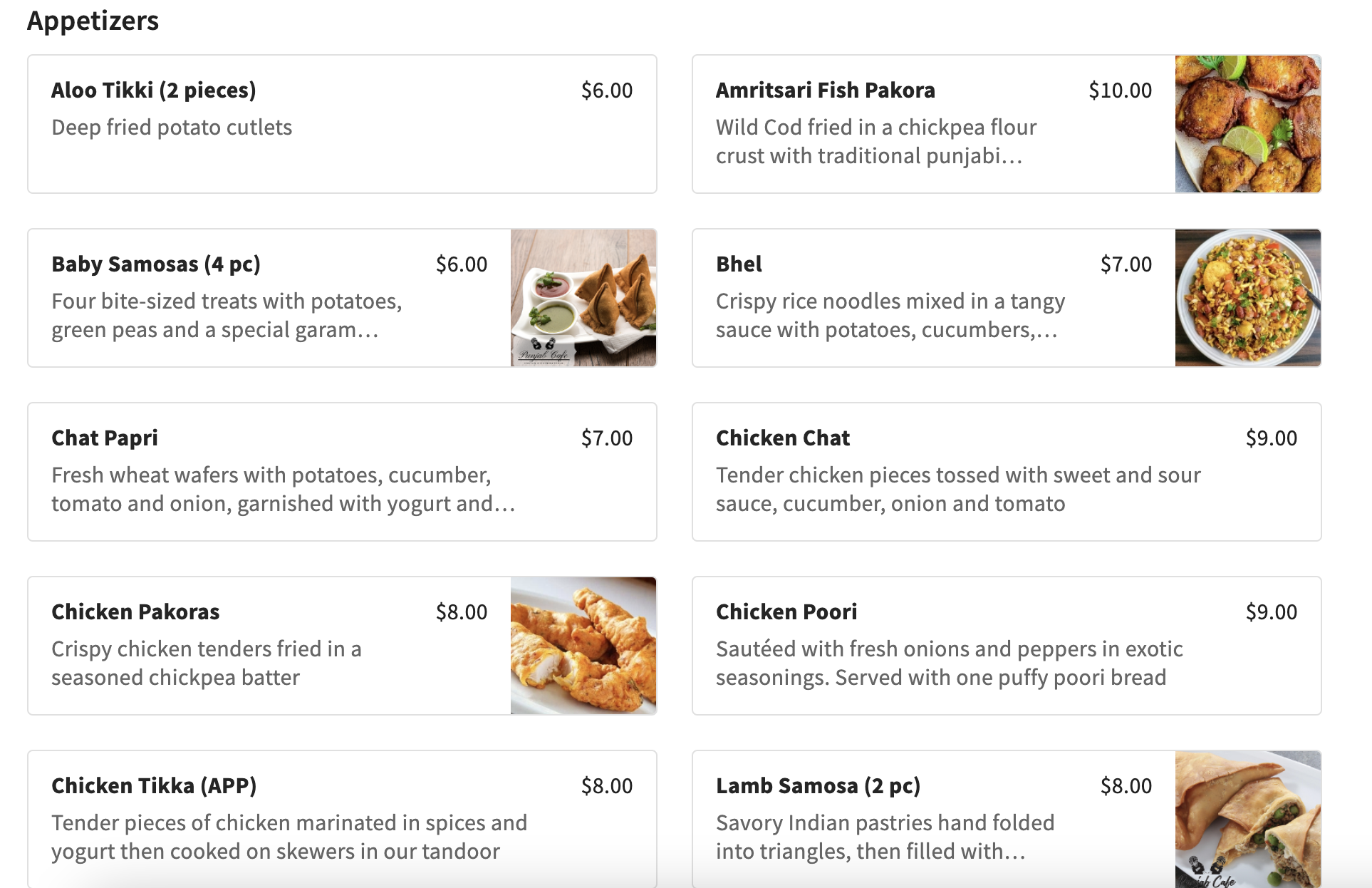Open the Bhel dish photo
The width and height of the screenshot is (1372, 888).
pyautogui.click(x=1247, y=298)
